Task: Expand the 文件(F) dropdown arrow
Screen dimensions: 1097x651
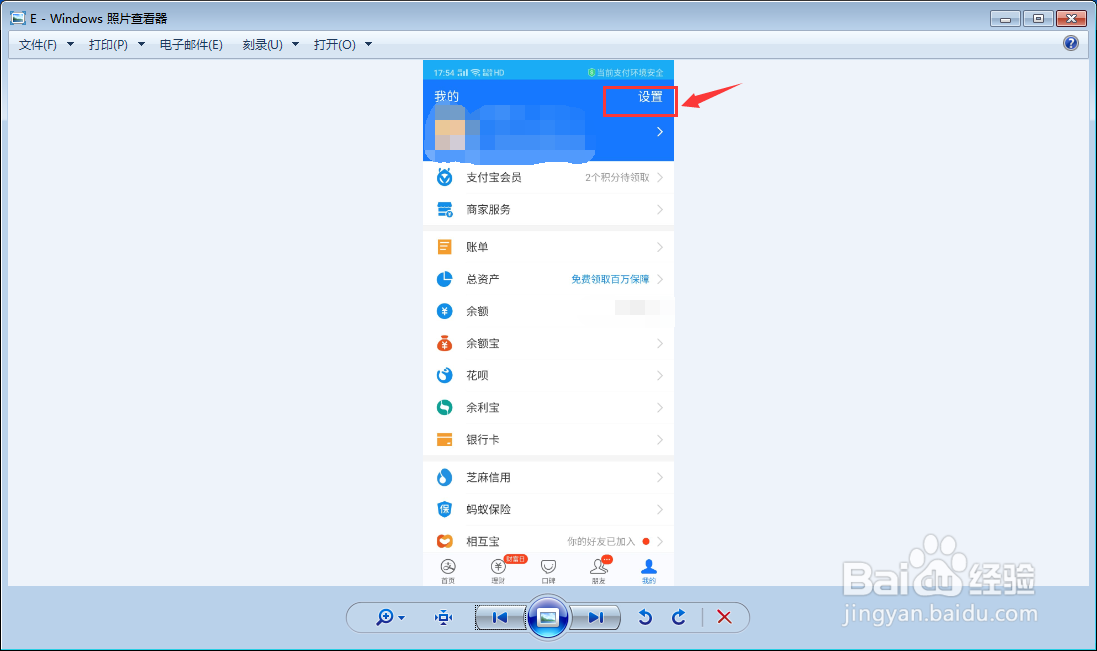Action: (70, 44)
